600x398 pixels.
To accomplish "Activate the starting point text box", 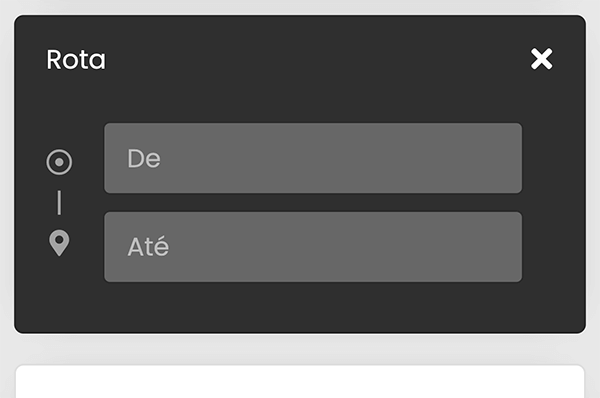I will pyautogui.click(x=313, y=158).
